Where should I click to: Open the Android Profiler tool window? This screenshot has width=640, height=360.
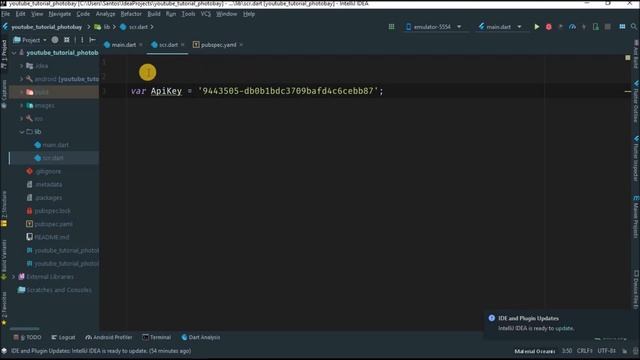(x=109, y=337)
